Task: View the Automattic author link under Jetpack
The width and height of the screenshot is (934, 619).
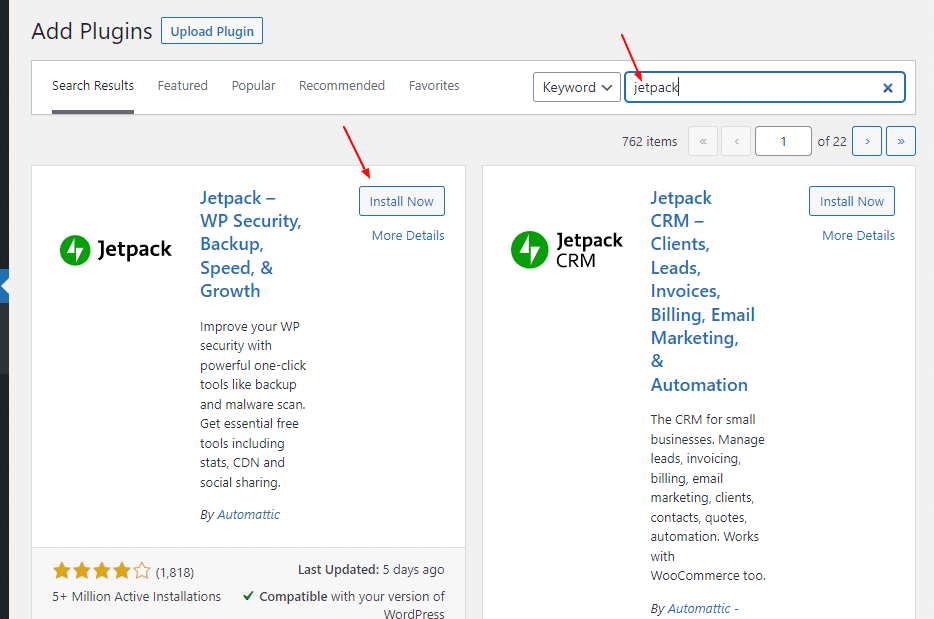Action: click(250, 514)
